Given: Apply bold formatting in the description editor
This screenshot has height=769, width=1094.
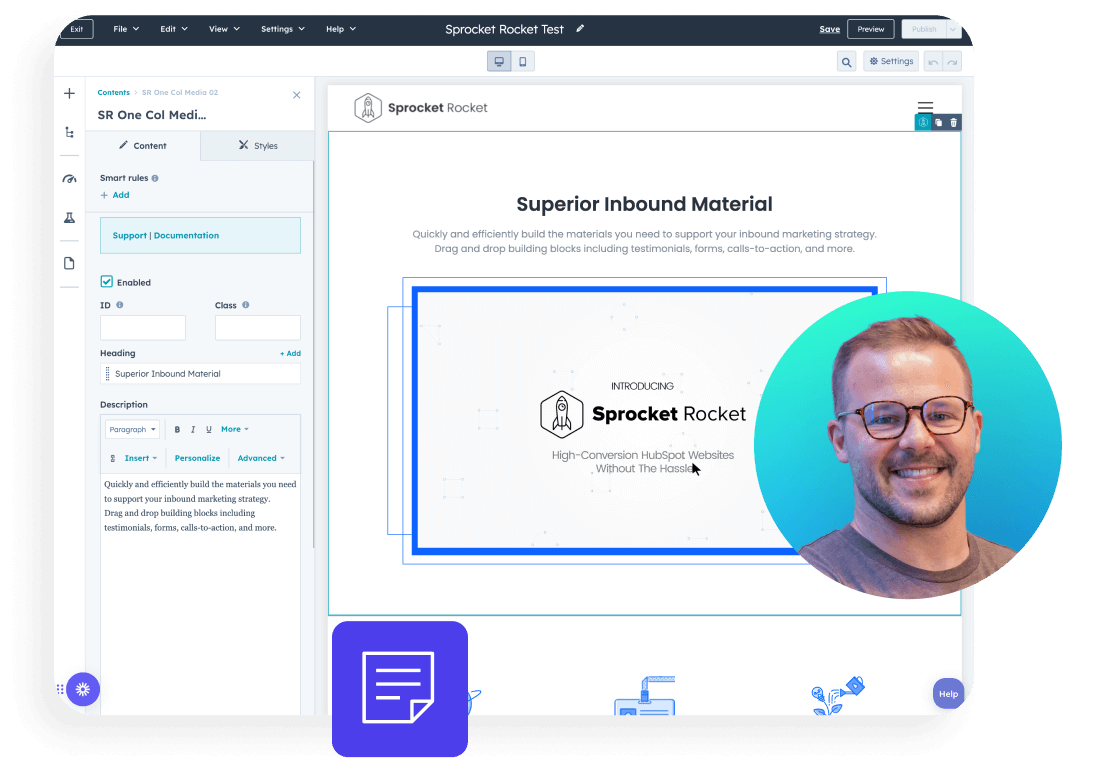Looking at the screenshot, I should 177,429.
